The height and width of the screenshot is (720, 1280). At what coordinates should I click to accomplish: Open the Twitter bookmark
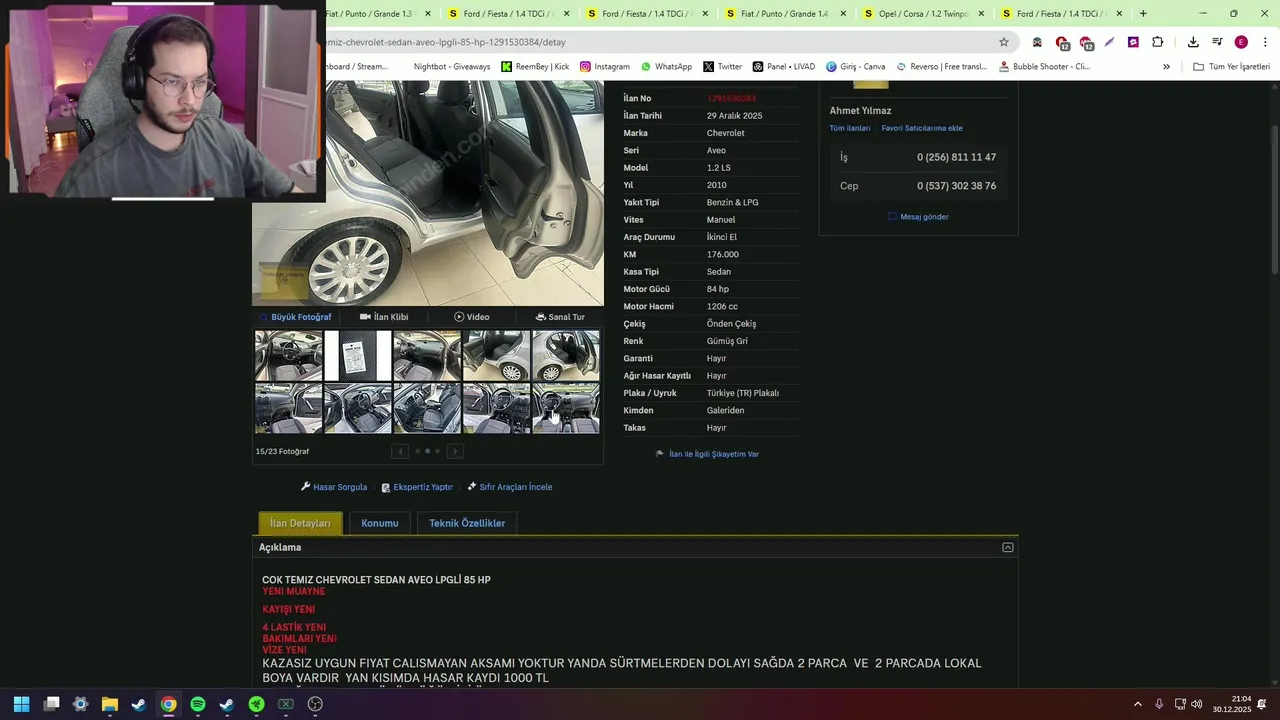722,66
